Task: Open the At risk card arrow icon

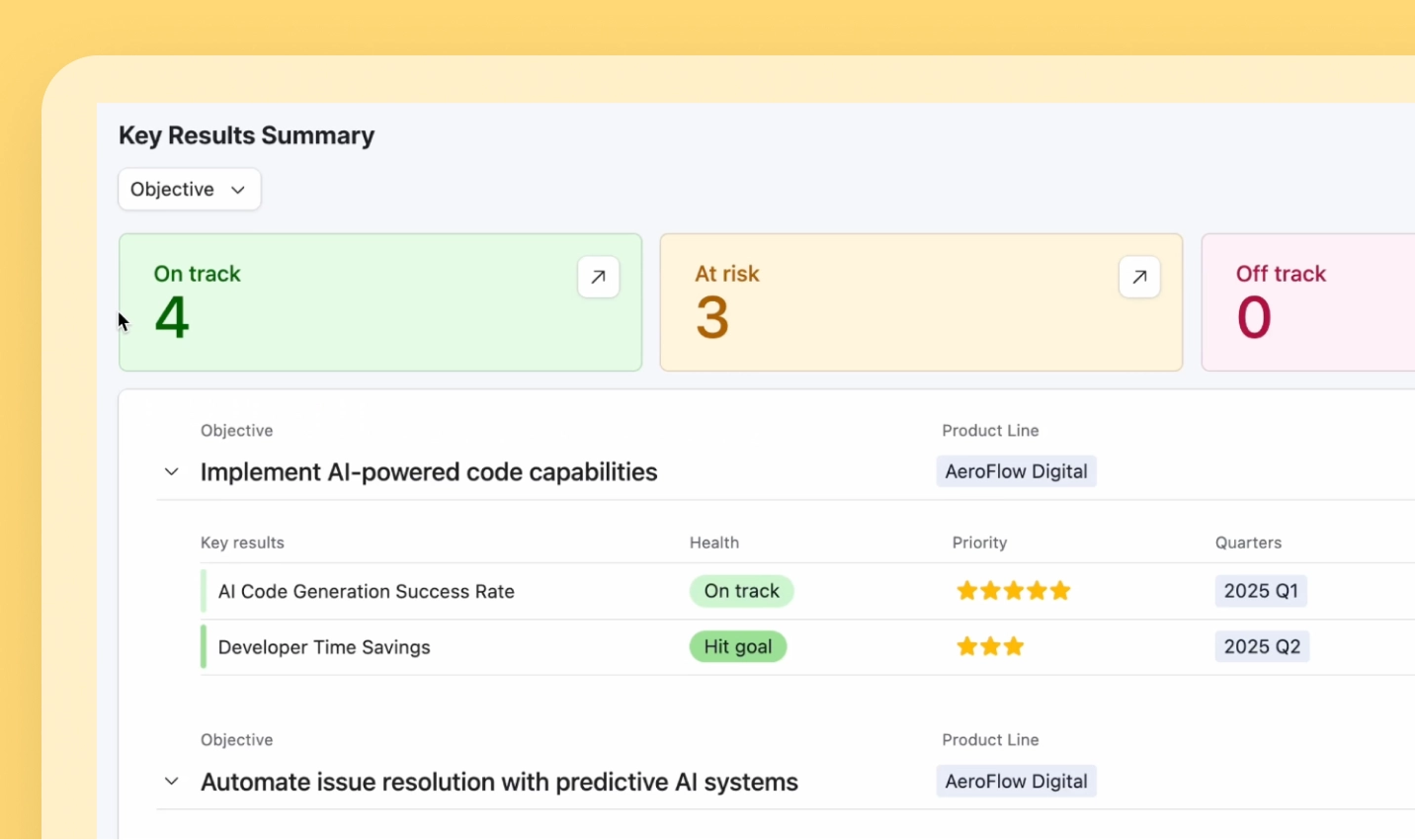Action: (x=1139, y=278)
